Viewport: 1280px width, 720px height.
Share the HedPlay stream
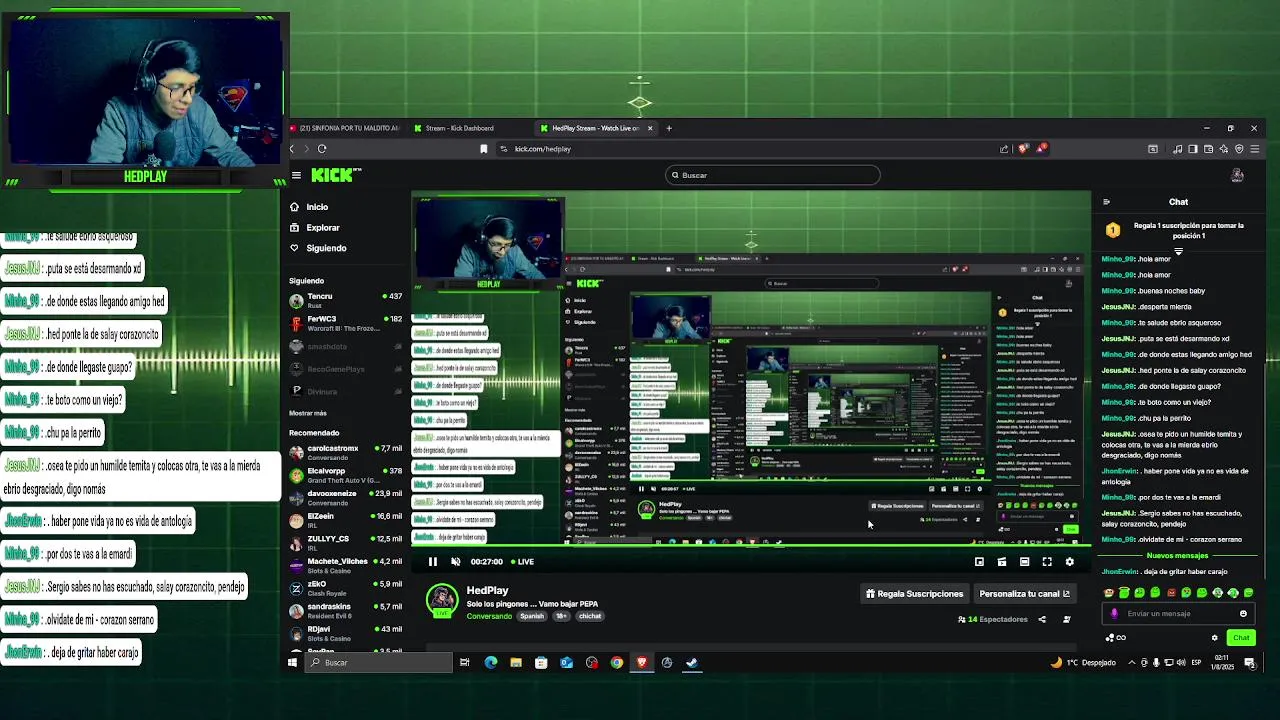pyautogui.click(x=1042, y=619)
